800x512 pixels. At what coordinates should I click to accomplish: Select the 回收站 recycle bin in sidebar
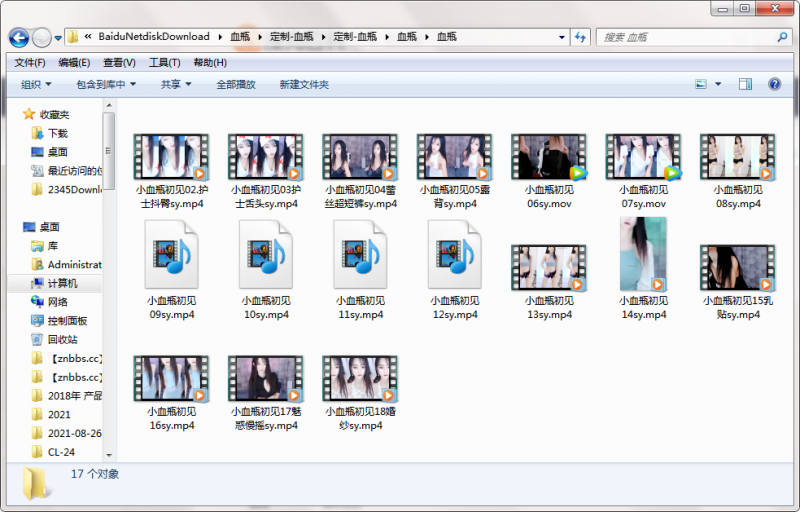(x=64, y=339)
